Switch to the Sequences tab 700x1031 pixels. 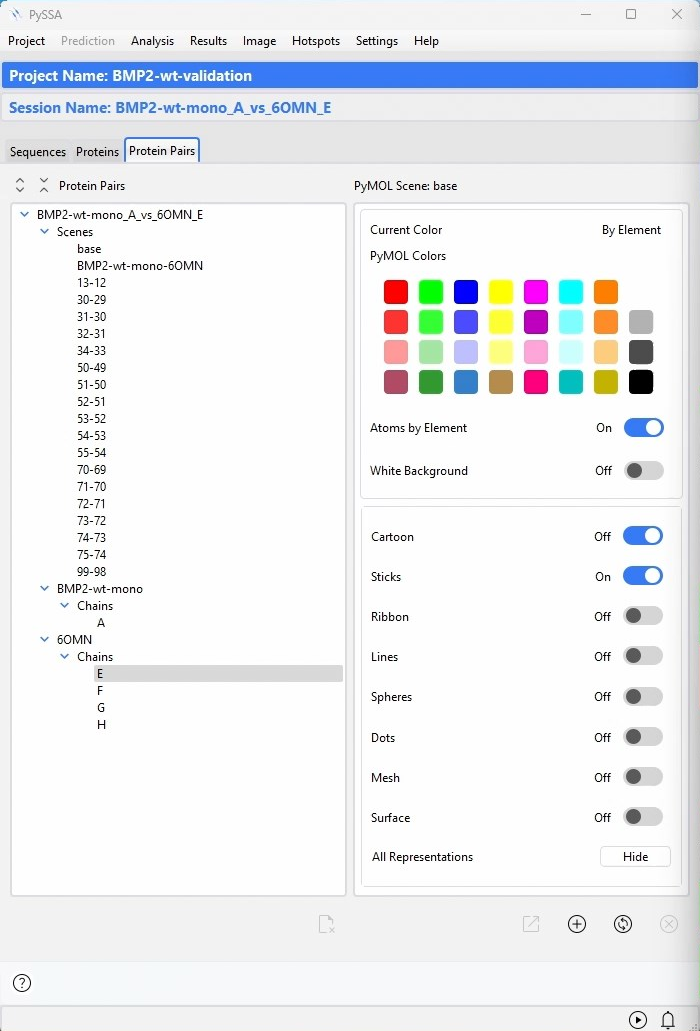pyautogui.click(x=38, y=152)
